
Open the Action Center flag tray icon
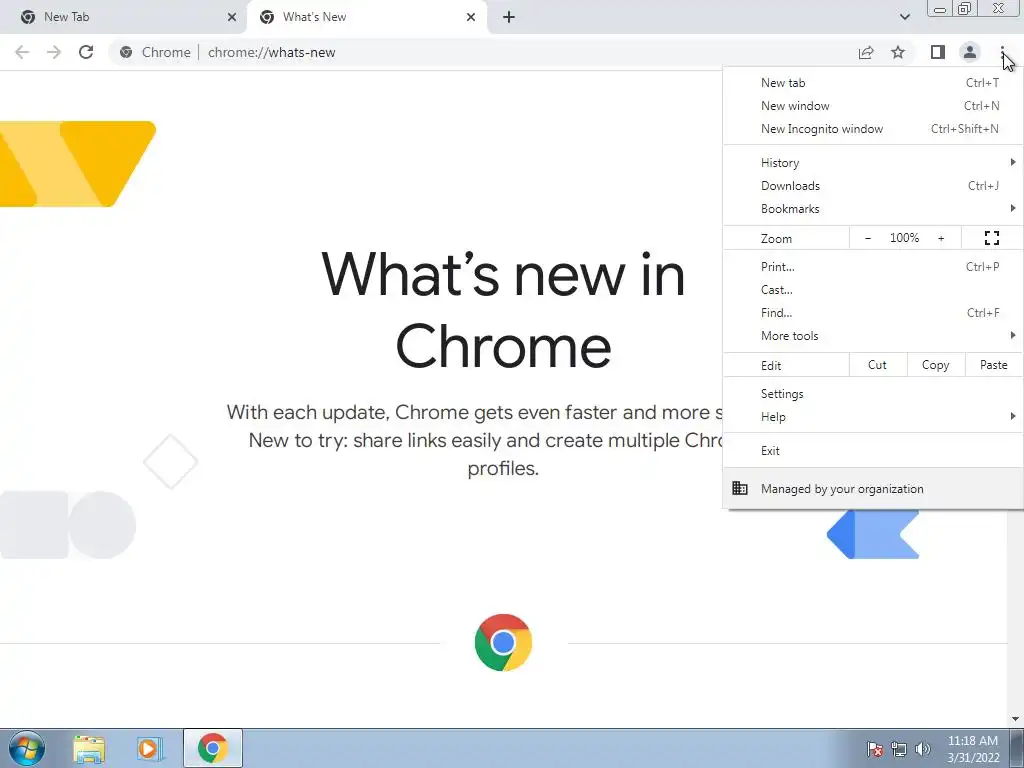(874, 749)
